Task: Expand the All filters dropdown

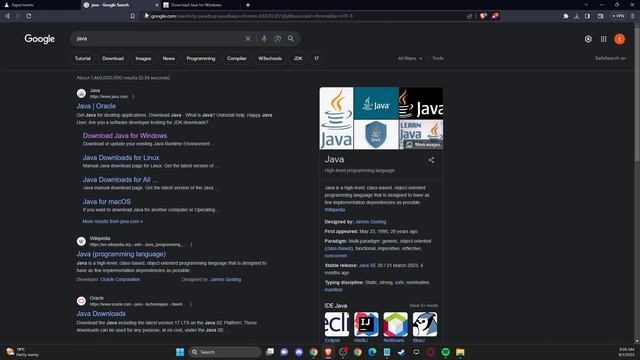Action: click(x=410, y=58)
